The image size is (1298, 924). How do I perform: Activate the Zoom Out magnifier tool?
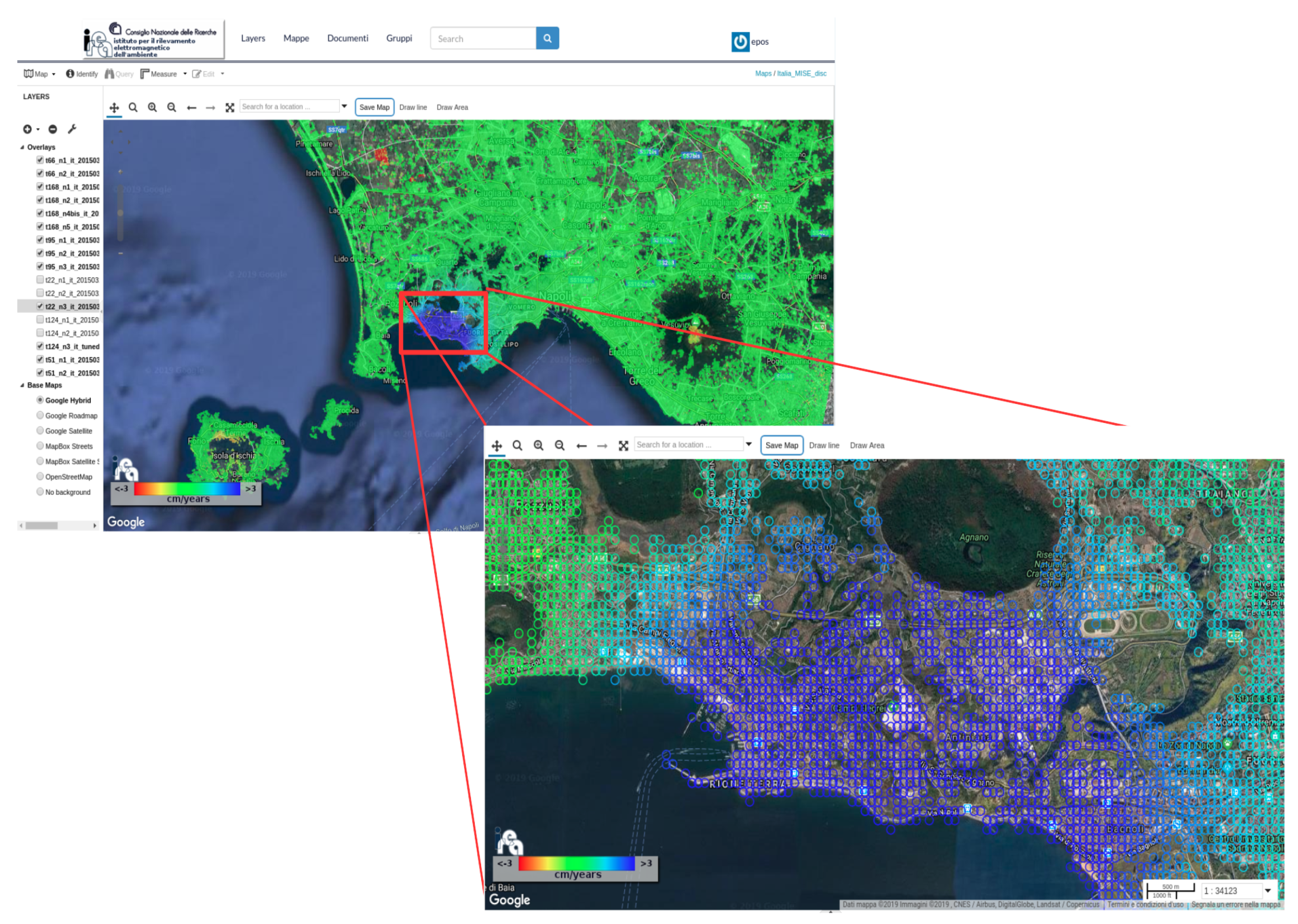pyautogui.click(x=172, y=107)
